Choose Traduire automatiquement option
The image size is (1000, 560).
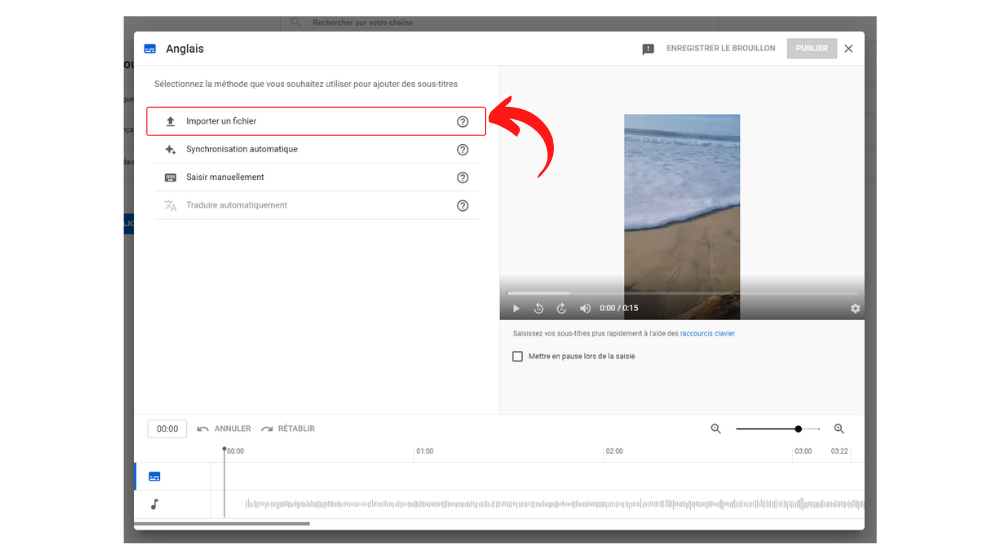click(x=316, y=205)
